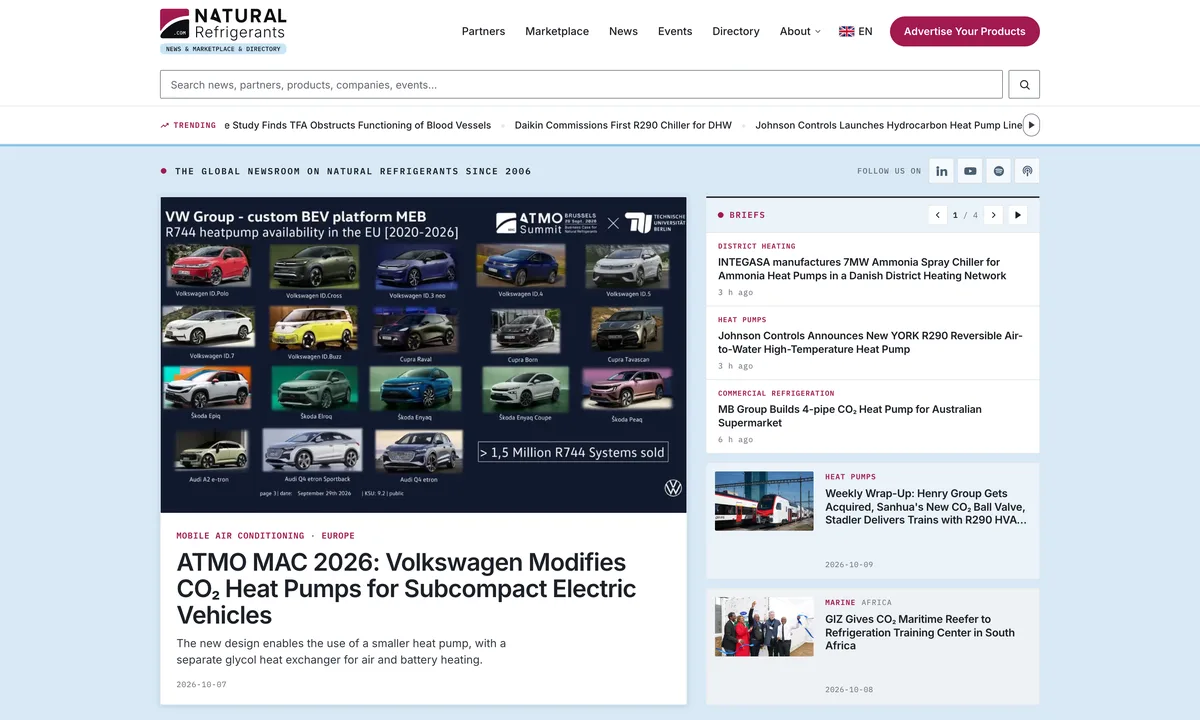Open the podcast icon in Follow Us
The width and height of the screenshot is (1200, 720).
(1027, 171)
